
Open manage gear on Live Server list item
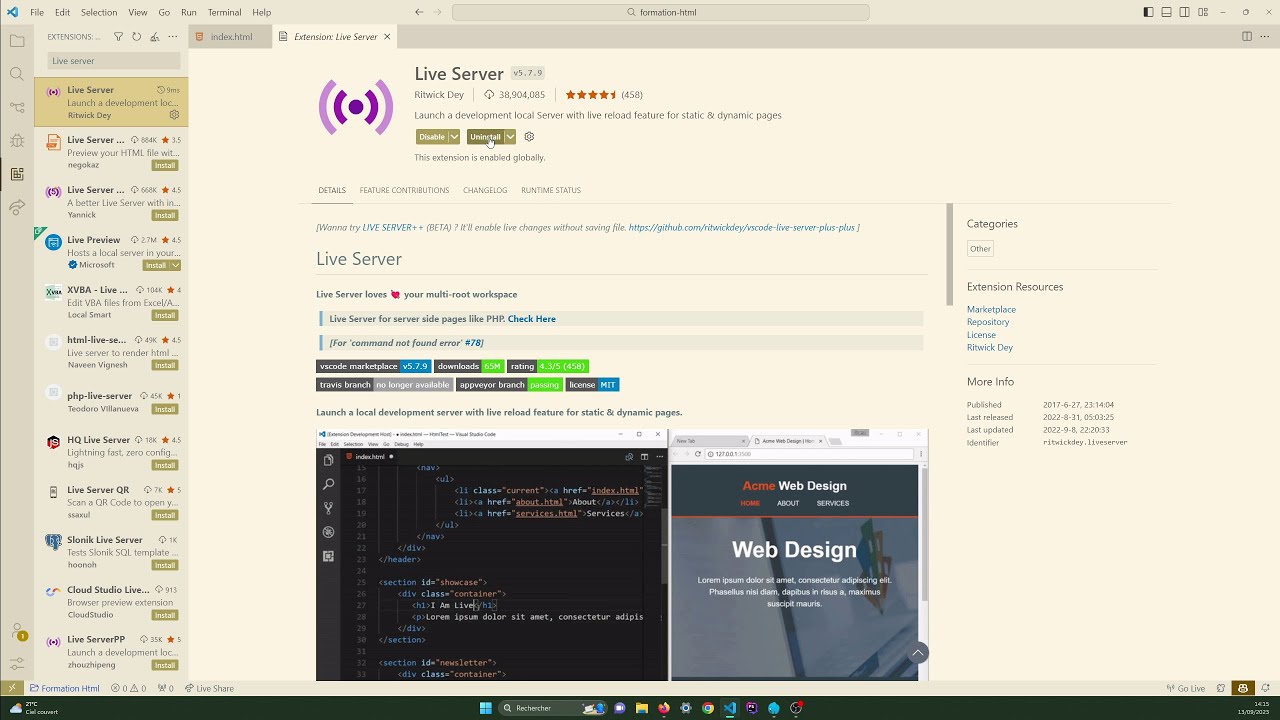pos(174,115)
